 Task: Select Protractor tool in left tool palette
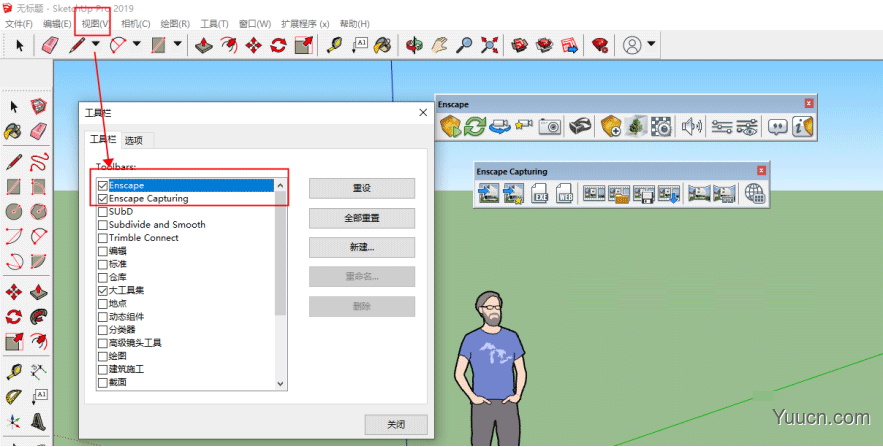[14, 397]
